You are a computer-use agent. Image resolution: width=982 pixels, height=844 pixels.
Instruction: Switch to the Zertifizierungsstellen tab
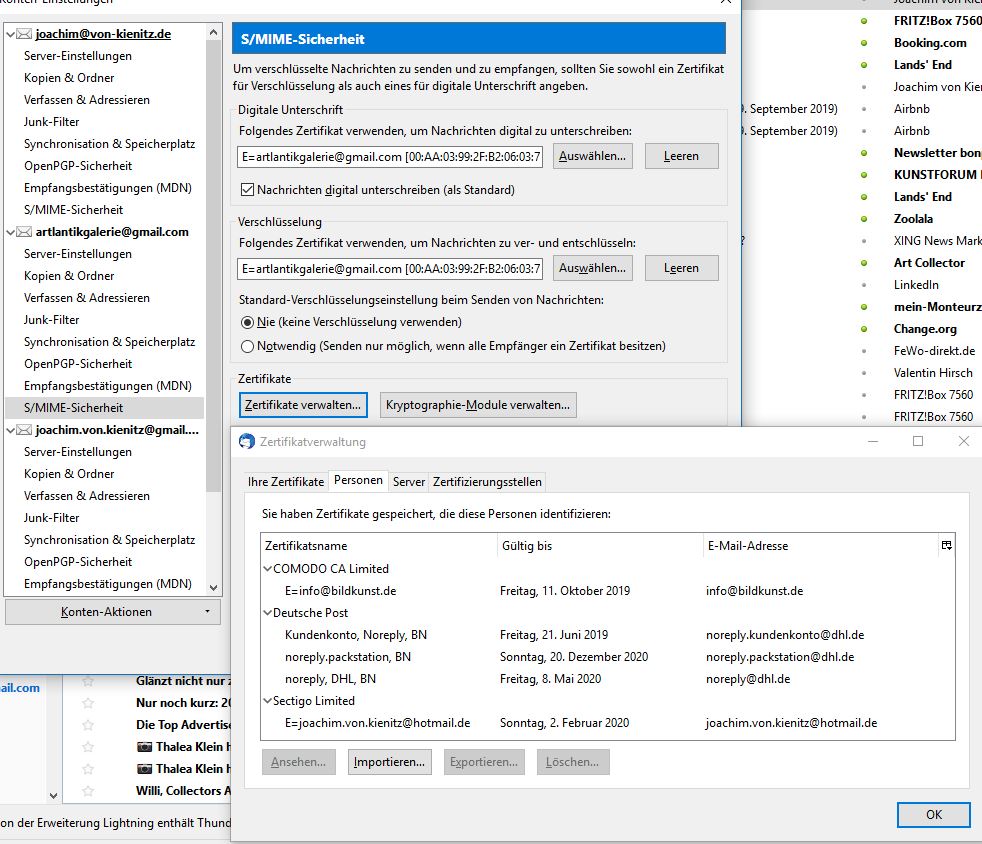pyautogui.click(x=487, y=482)
